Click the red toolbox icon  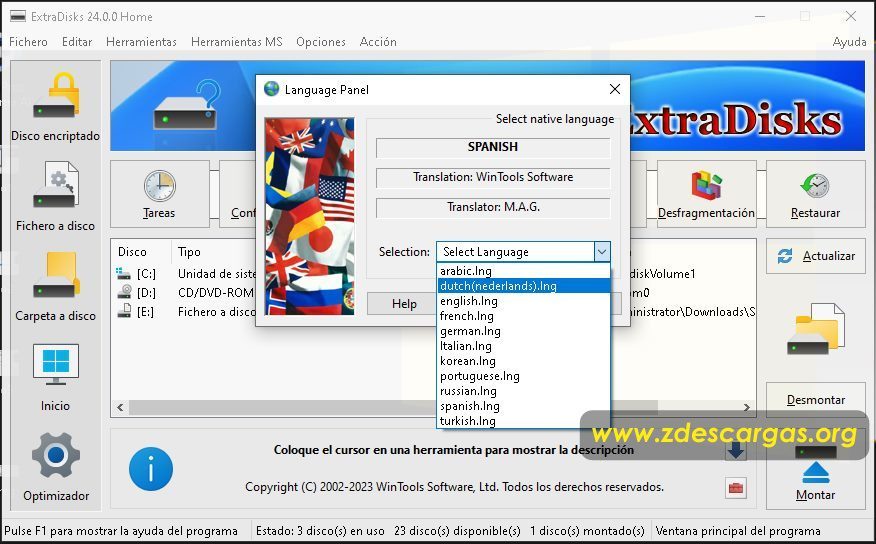coord(736,488)
